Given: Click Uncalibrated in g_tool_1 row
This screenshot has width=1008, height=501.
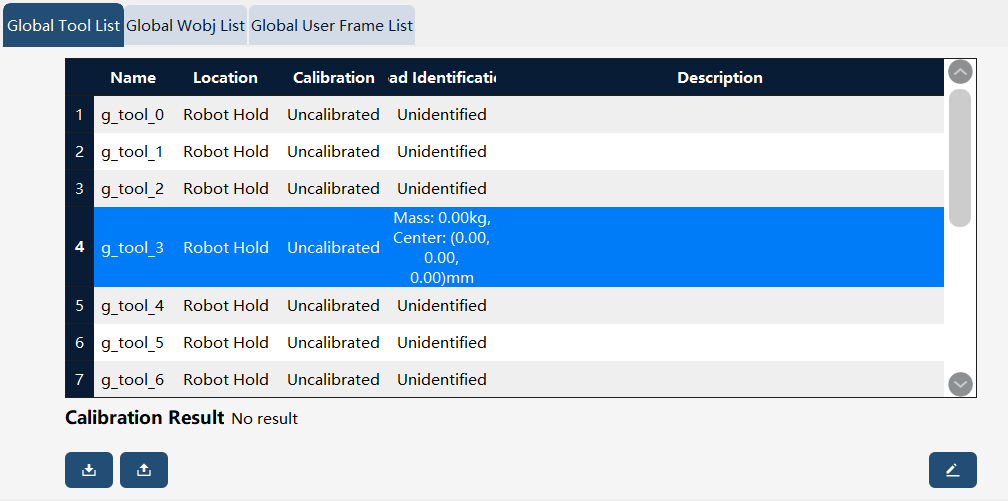Looking at the screenshot, I should pyautogui.click(x=333, y=152).
